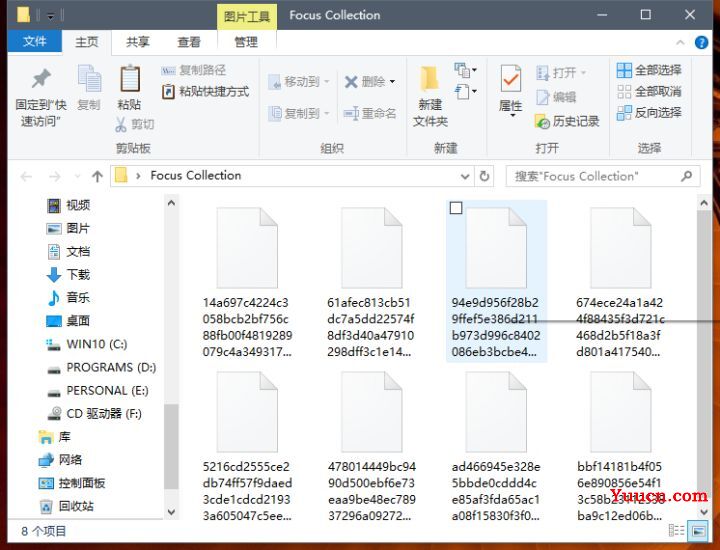Open Videos (视频) in navigation pane
Image resolution: width=720 pixels, height=550 pixels.
pos(69,205)
